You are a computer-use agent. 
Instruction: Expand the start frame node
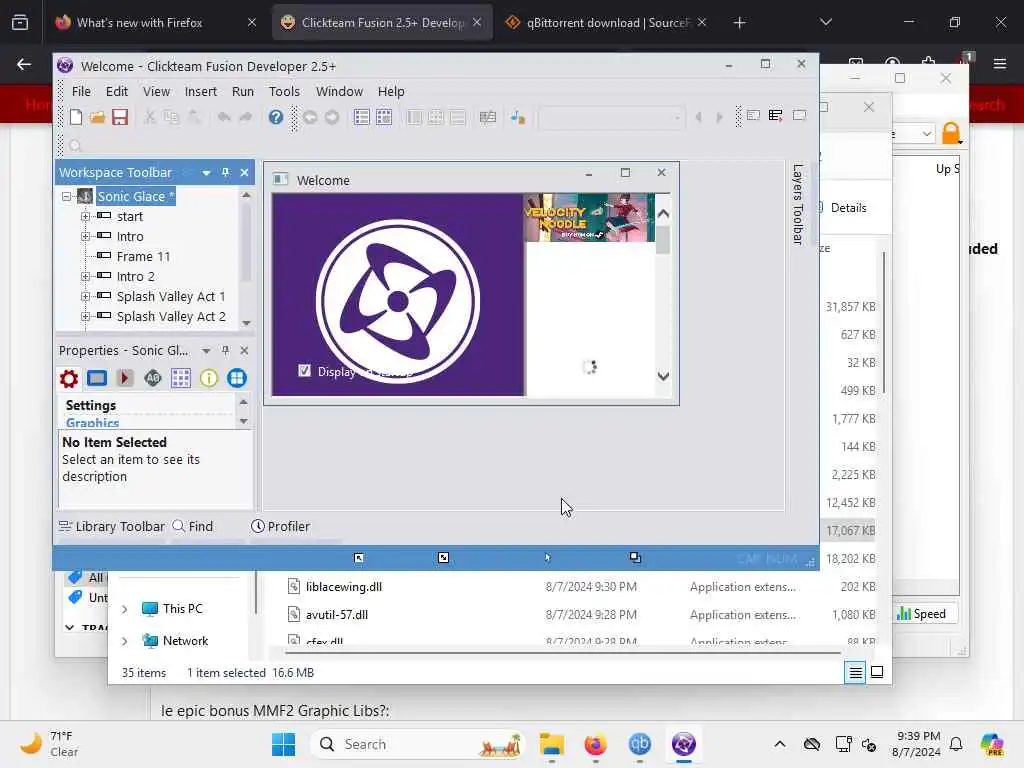pos(86,216)
